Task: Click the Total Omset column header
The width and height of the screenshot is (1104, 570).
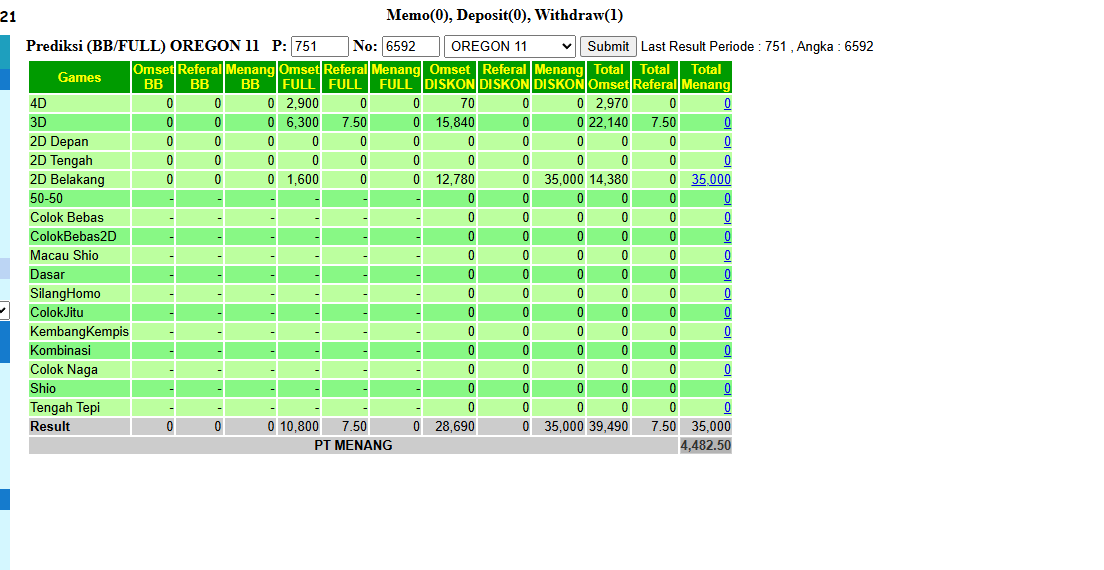Action: tap(608, 77)
